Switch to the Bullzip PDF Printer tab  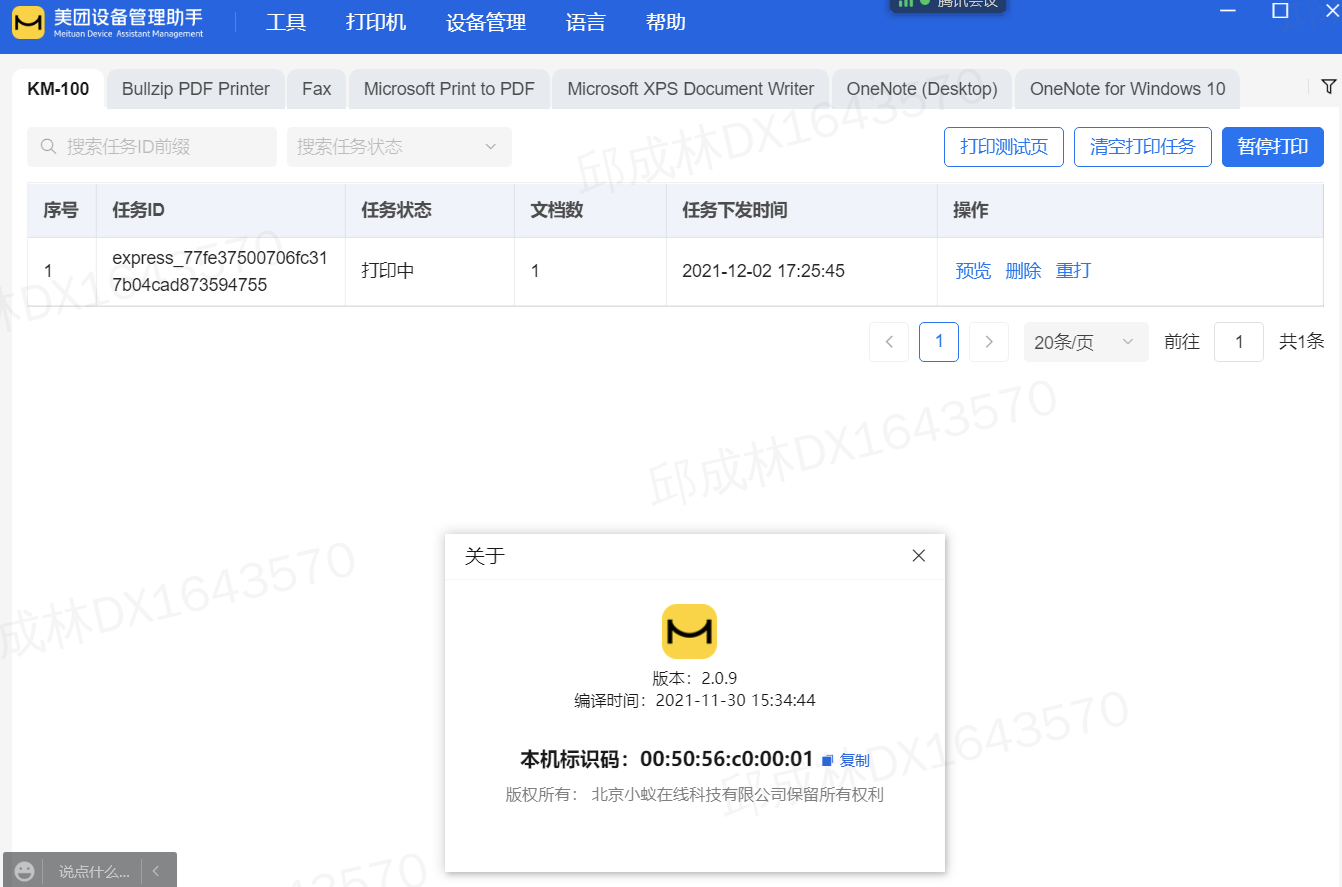pyautogui.click(x=196, y=89)
